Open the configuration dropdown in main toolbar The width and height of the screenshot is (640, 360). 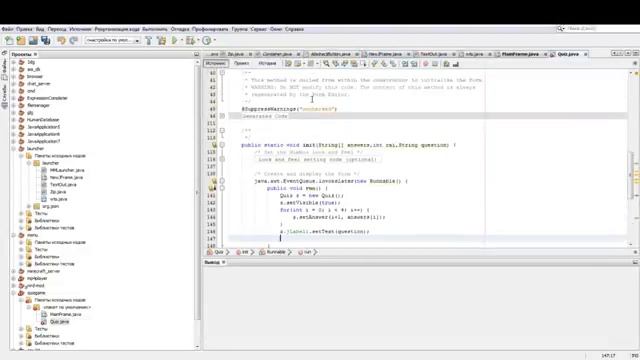click(x=112, y=40)
